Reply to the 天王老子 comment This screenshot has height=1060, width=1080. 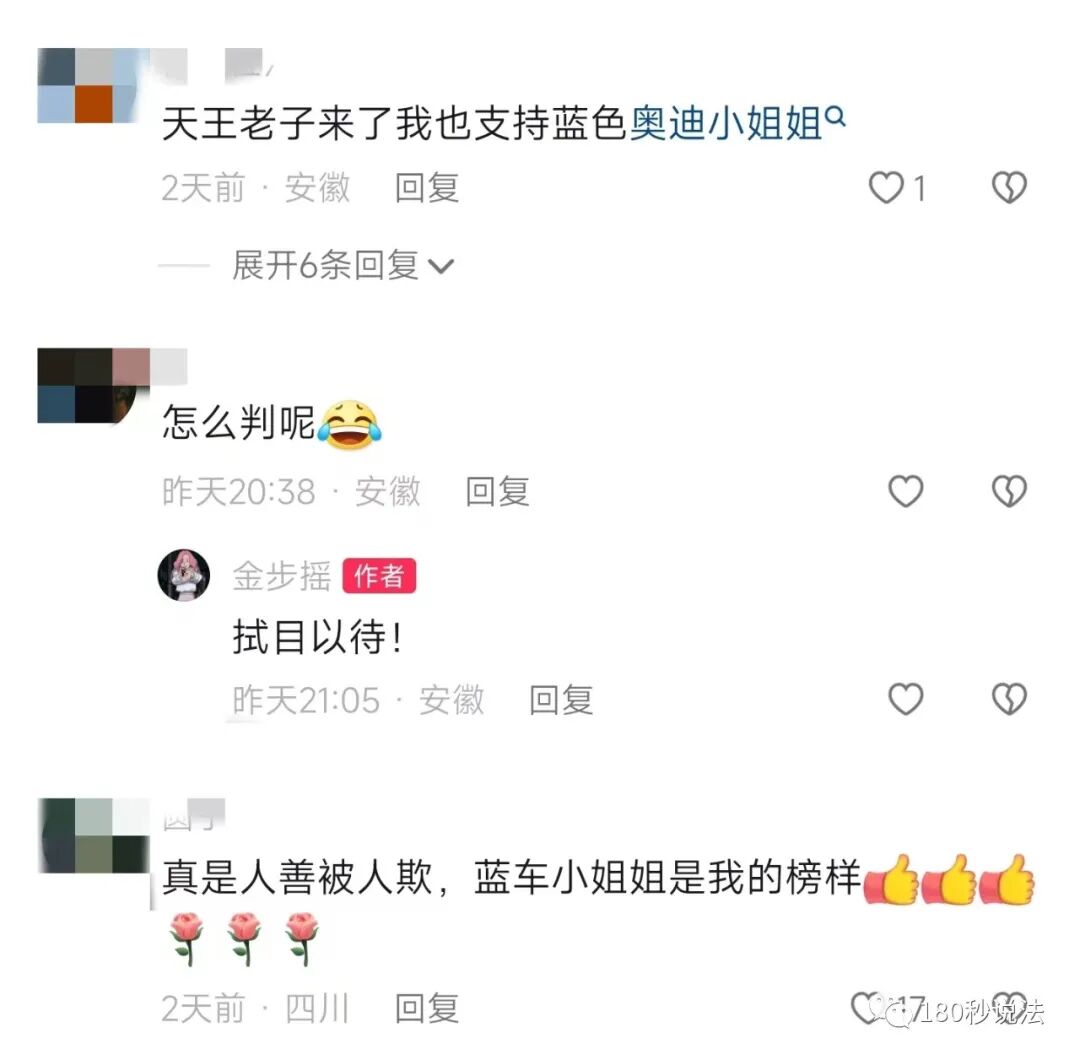point(427,188)
